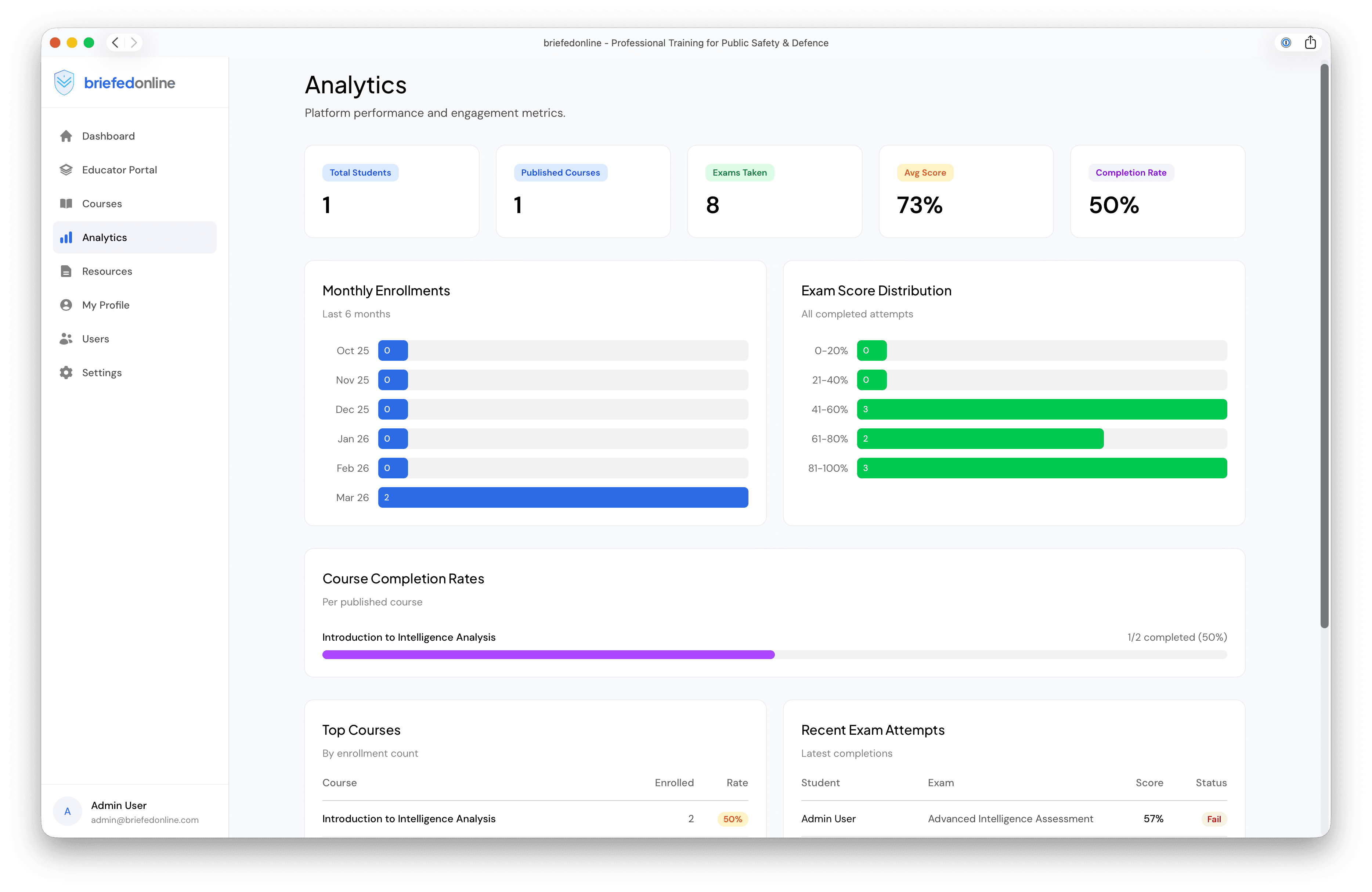The image size is (1372, 892).
Task: Click the admin@briefedonline.com email text
Action: point(145,820)
